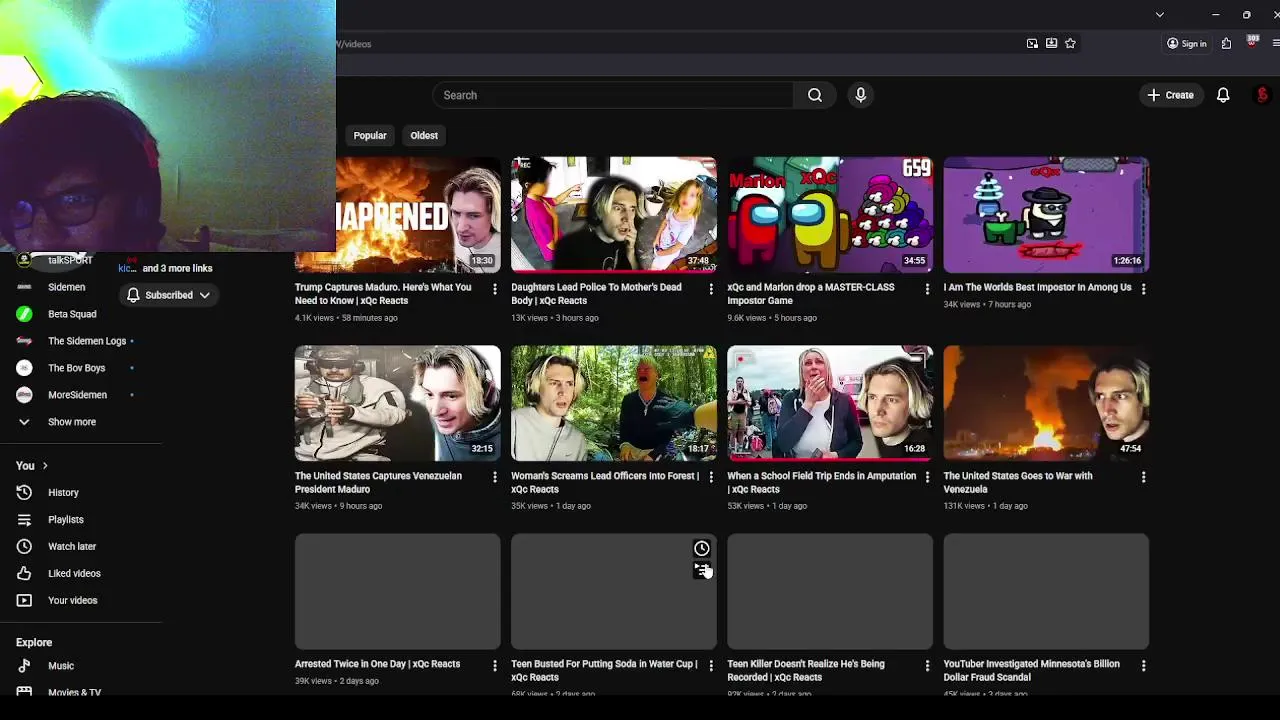Open Your videos in sidebar

(72, 601)
